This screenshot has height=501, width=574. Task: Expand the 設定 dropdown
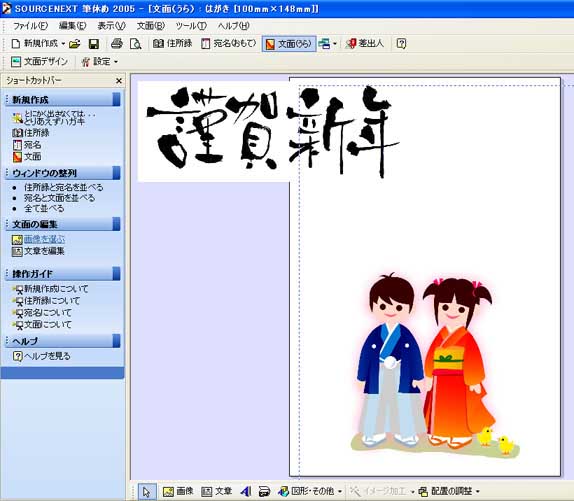click(x=116, y=62)
